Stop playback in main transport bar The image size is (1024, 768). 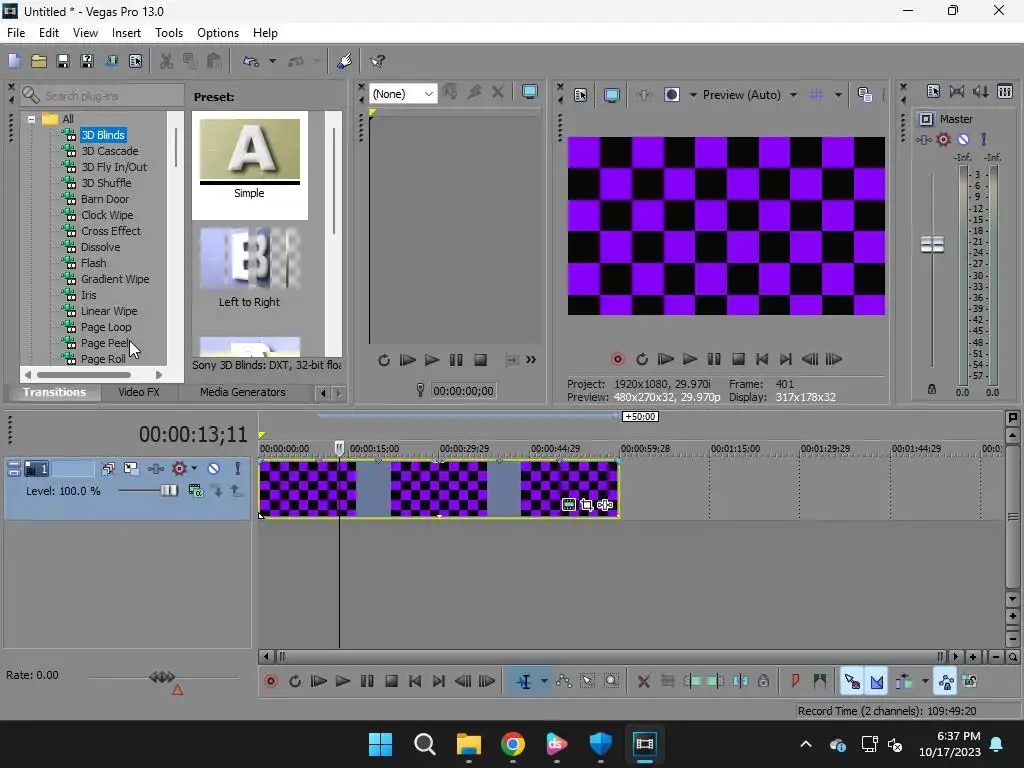pos(391,681)
